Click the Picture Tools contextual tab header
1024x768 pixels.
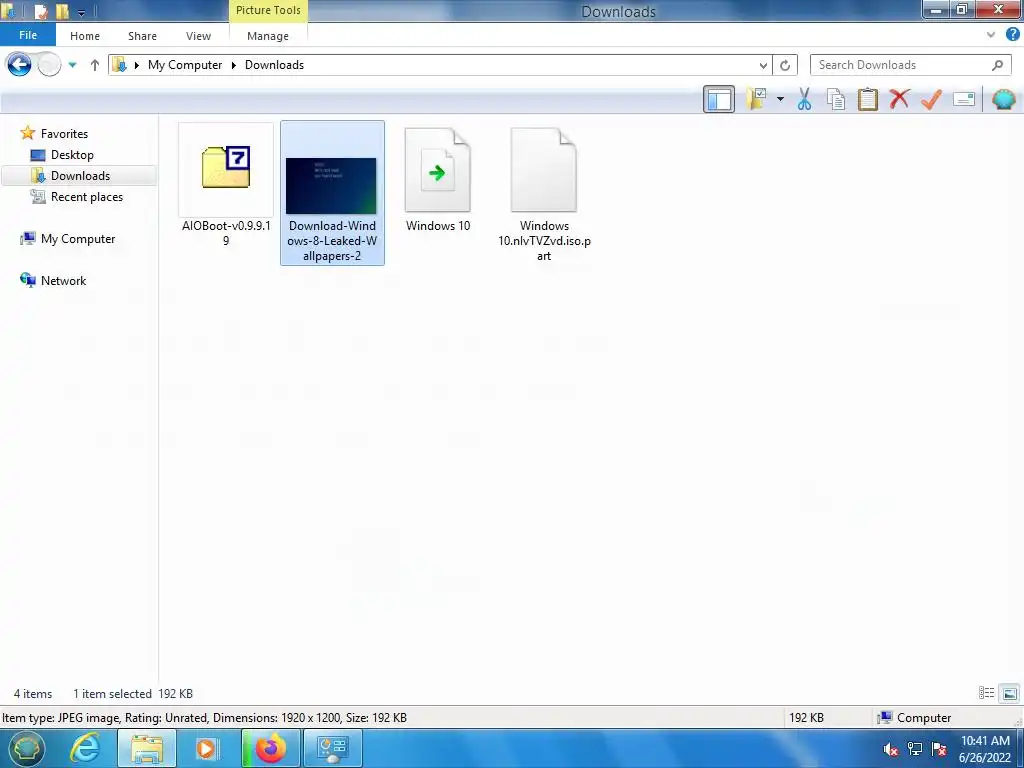268,10
